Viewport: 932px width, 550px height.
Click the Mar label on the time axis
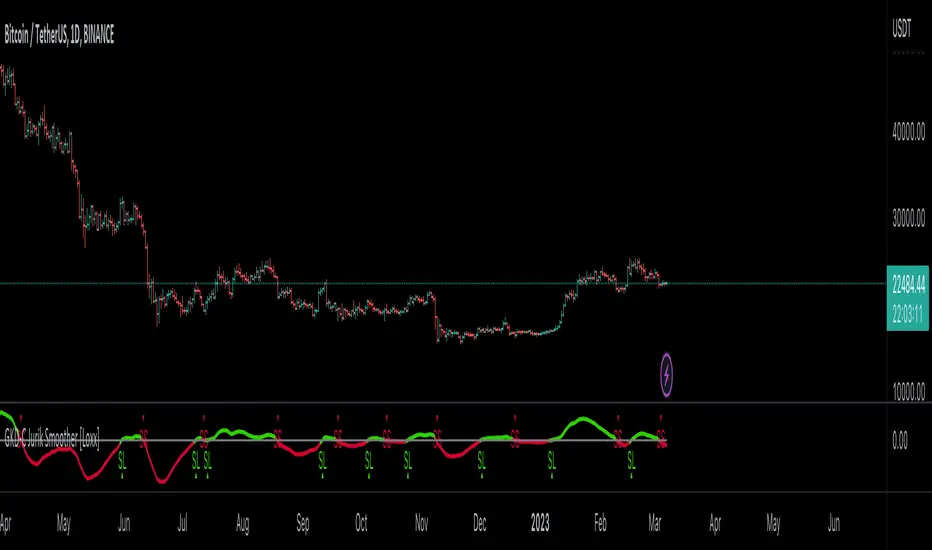point(654,523)
